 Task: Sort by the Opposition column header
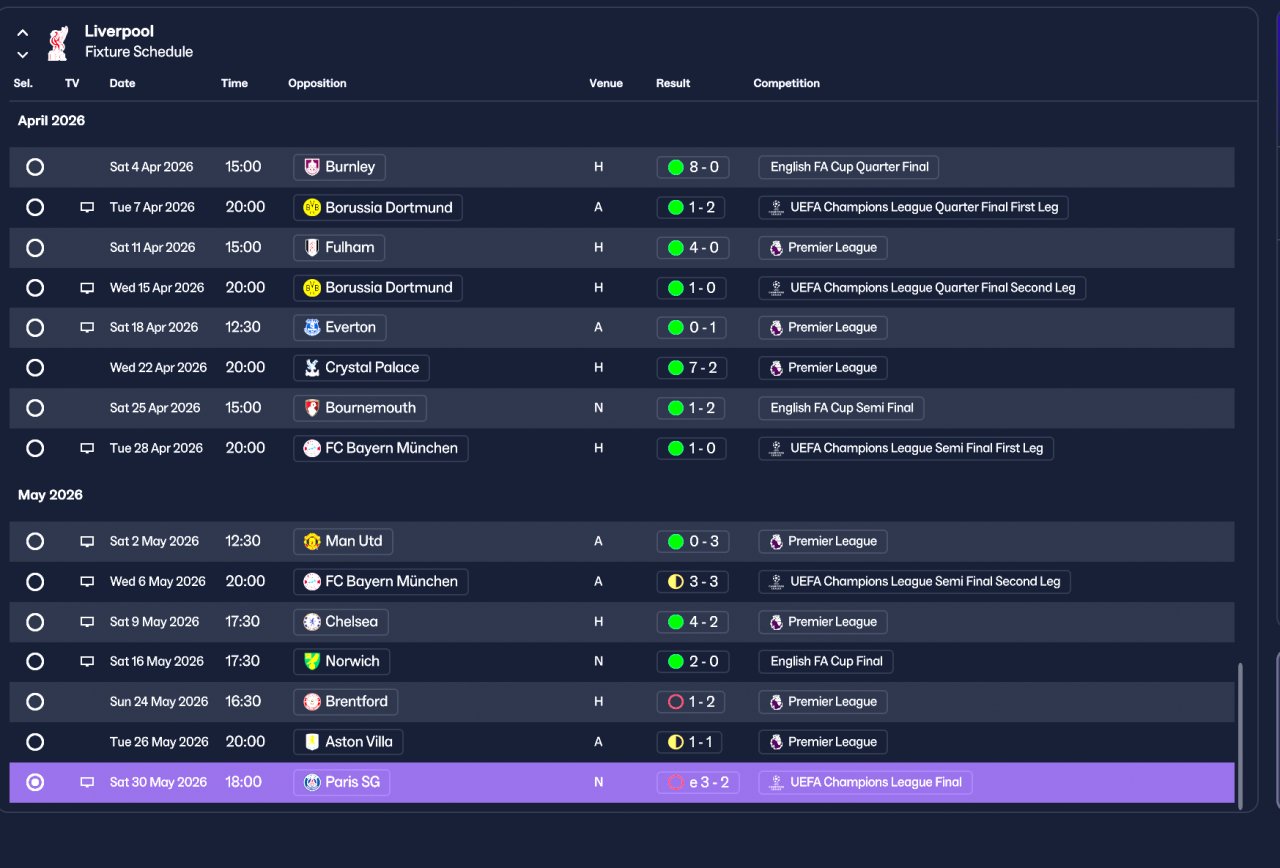click(317, 83)
